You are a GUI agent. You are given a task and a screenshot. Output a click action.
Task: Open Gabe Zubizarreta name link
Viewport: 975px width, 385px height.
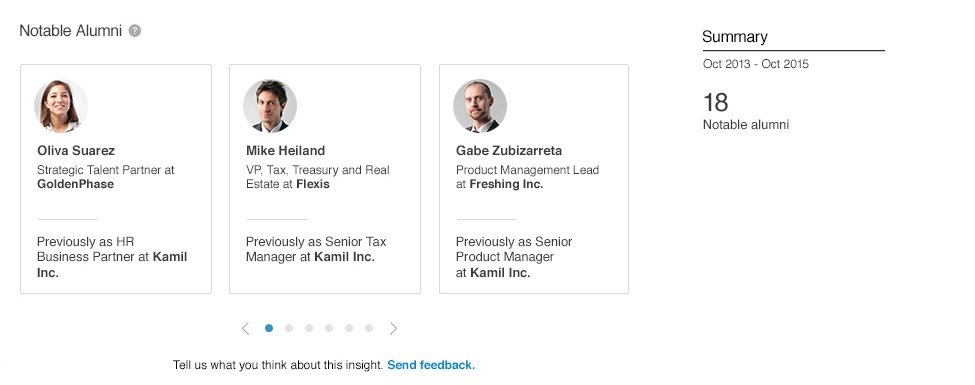coord(509,151)
